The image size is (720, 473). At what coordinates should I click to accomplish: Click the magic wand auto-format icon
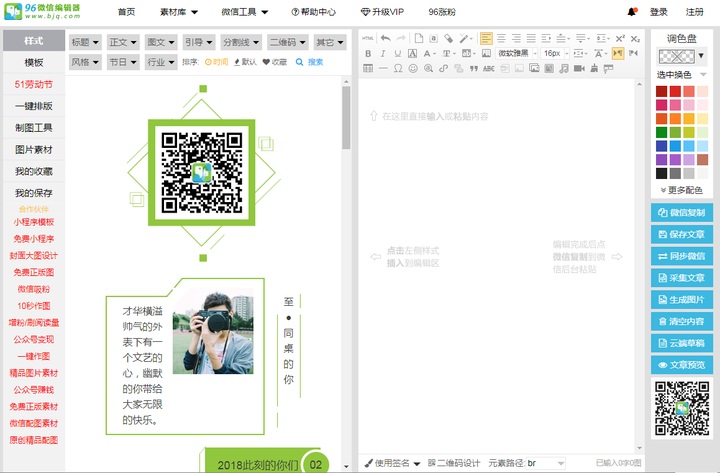point(465,39)
